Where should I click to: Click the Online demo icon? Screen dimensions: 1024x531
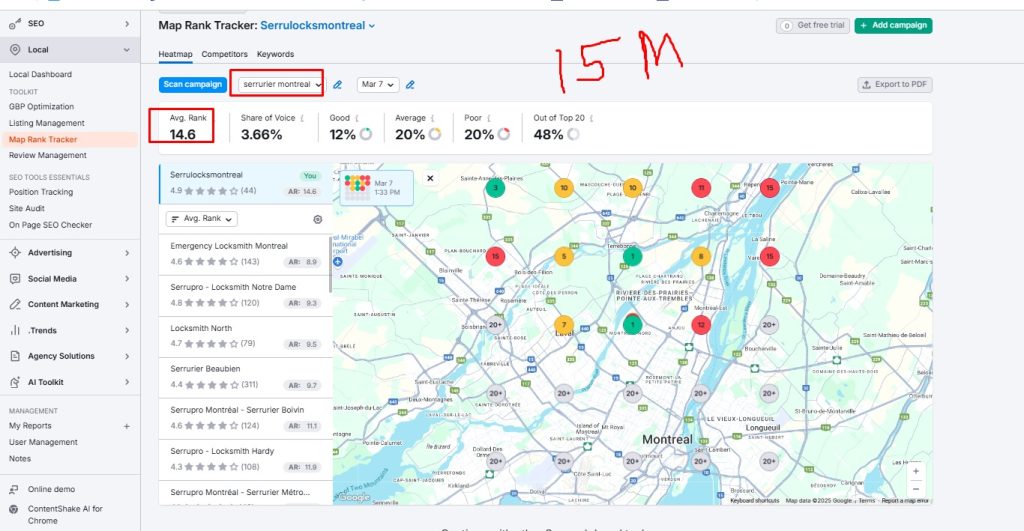click(14, 489)
